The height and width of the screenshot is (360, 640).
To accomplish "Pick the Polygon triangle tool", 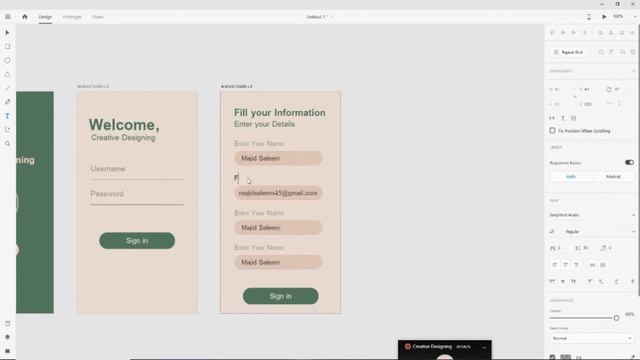I will 7,74.
